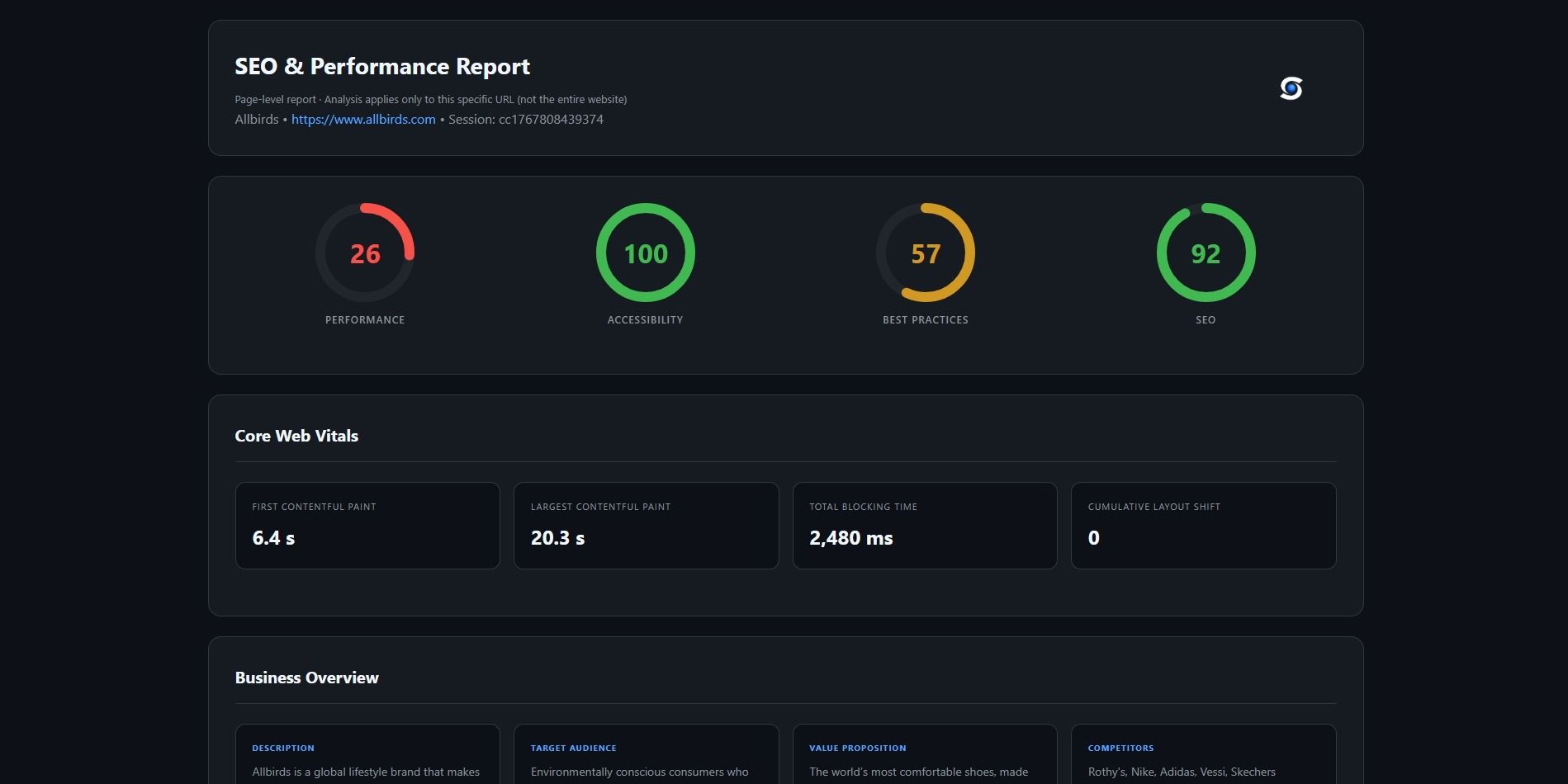Open the https://www.allbirds.com link
The width and height of the screenshot is (1568, 784).
click(x=362, y=119)
